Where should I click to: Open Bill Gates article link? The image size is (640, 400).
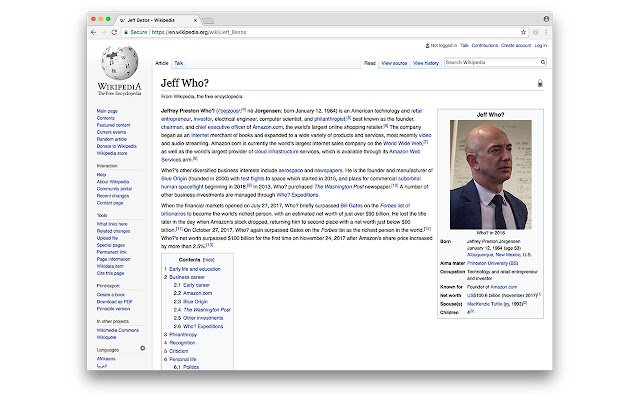coord(351,206)
